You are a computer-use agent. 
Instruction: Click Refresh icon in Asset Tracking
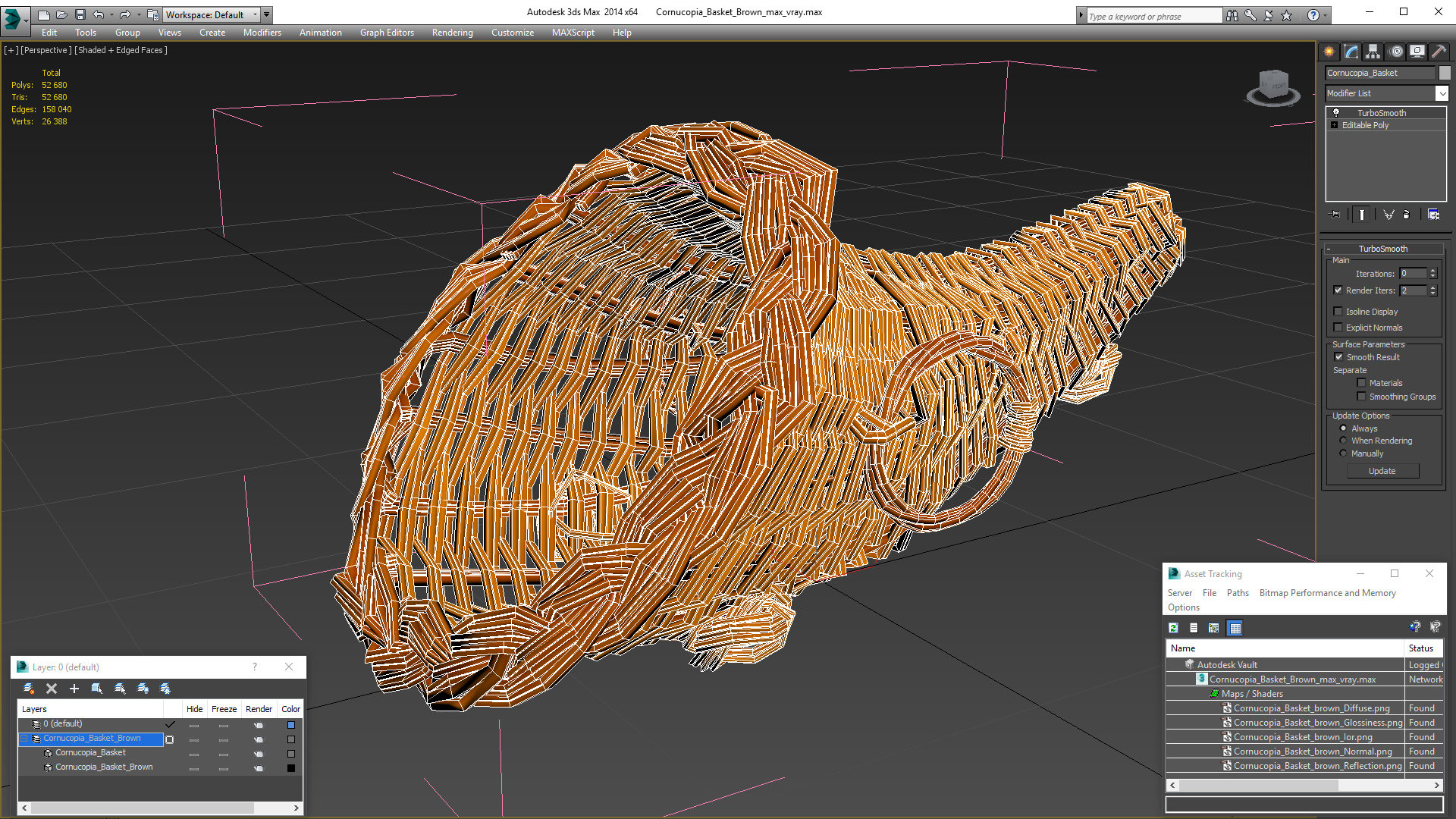[1173, 628]
